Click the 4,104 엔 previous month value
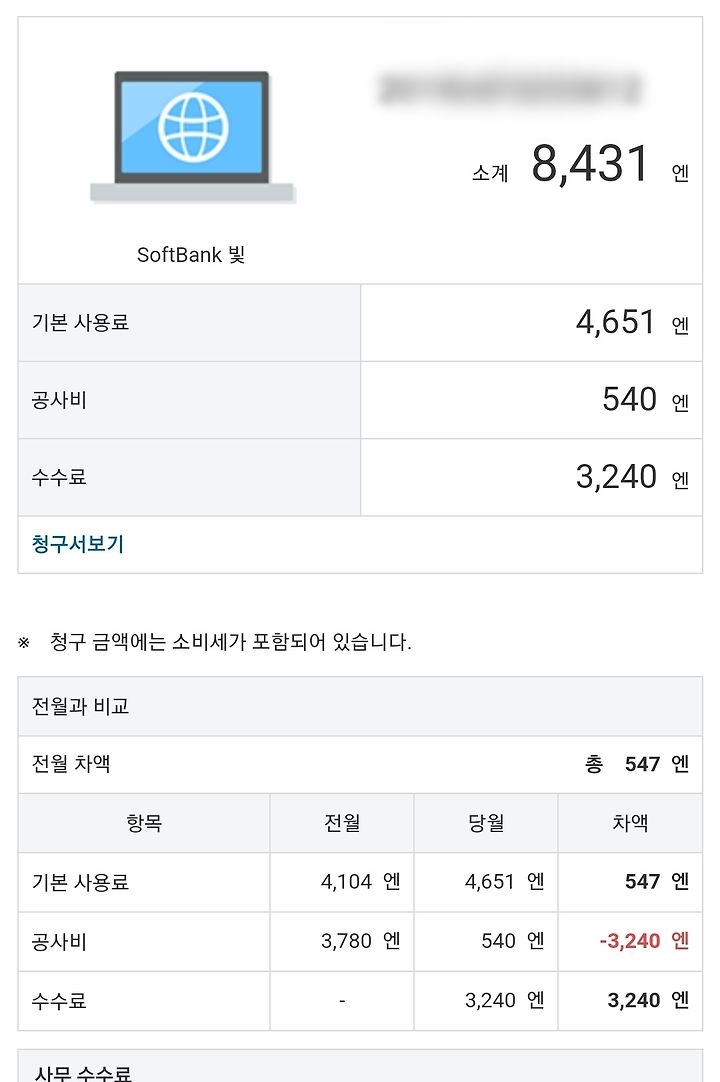The width and height of the screenshot is (720, 1082). pyautogui.click(x=360, y=882)
